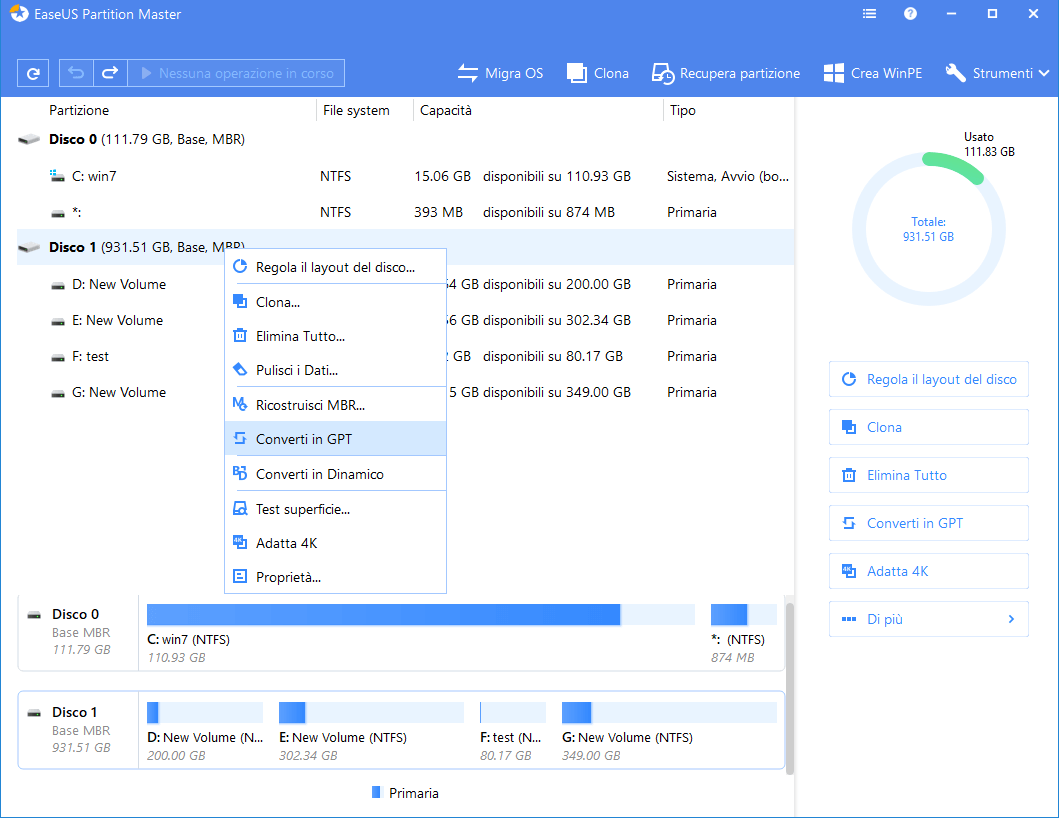Image resolution: width=1059 pixels, height=818 pixels.
Task: Expand the Di più side panel option
Action: 929,619
